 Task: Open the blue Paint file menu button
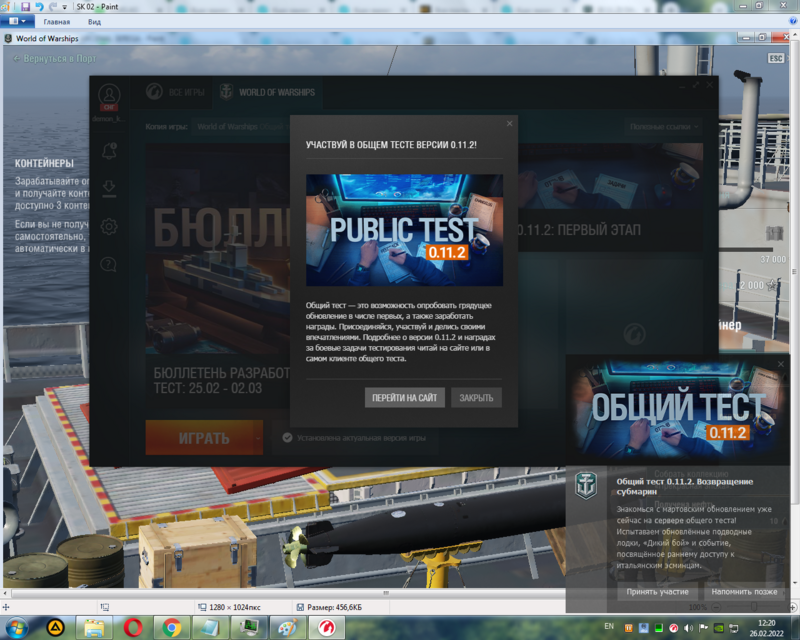coord(17,21)
